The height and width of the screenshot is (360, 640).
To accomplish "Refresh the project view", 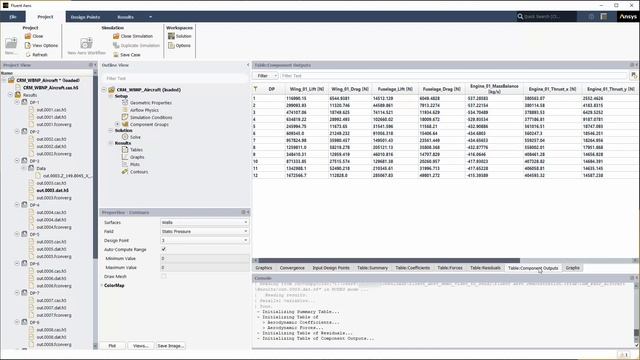I will click(36, 55).
